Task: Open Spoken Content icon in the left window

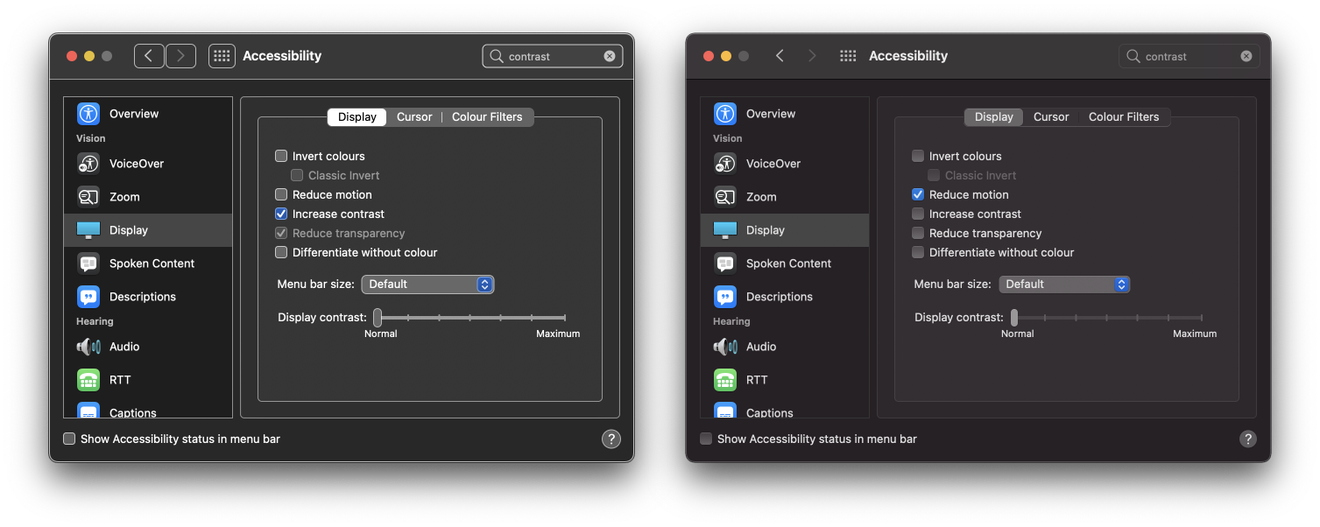Action: 89,264
